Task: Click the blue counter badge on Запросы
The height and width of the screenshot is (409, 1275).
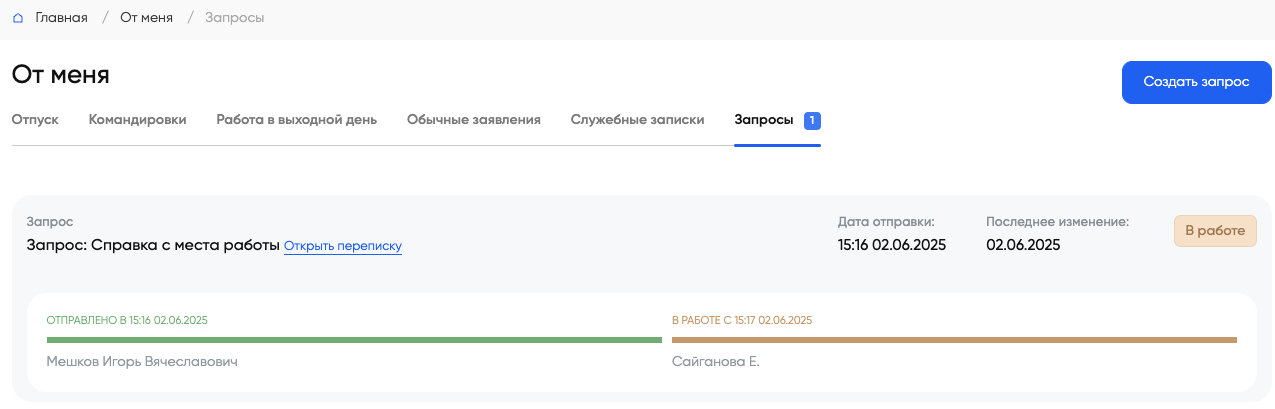Action: click(x=812, y=121)
